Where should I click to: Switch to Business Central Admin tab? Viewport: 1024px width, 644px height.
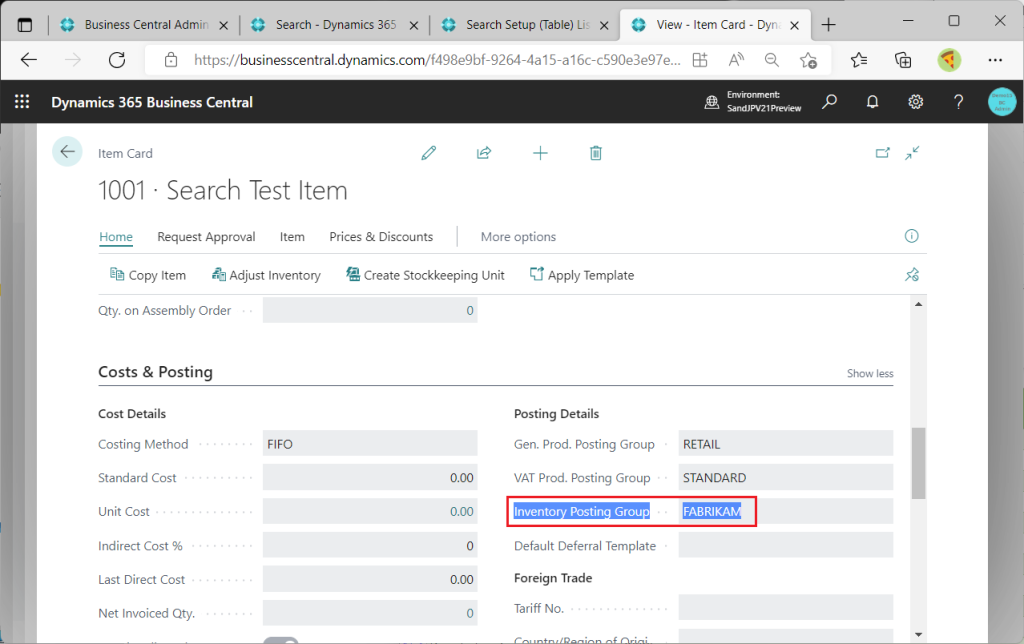click(x=144, y=25)
